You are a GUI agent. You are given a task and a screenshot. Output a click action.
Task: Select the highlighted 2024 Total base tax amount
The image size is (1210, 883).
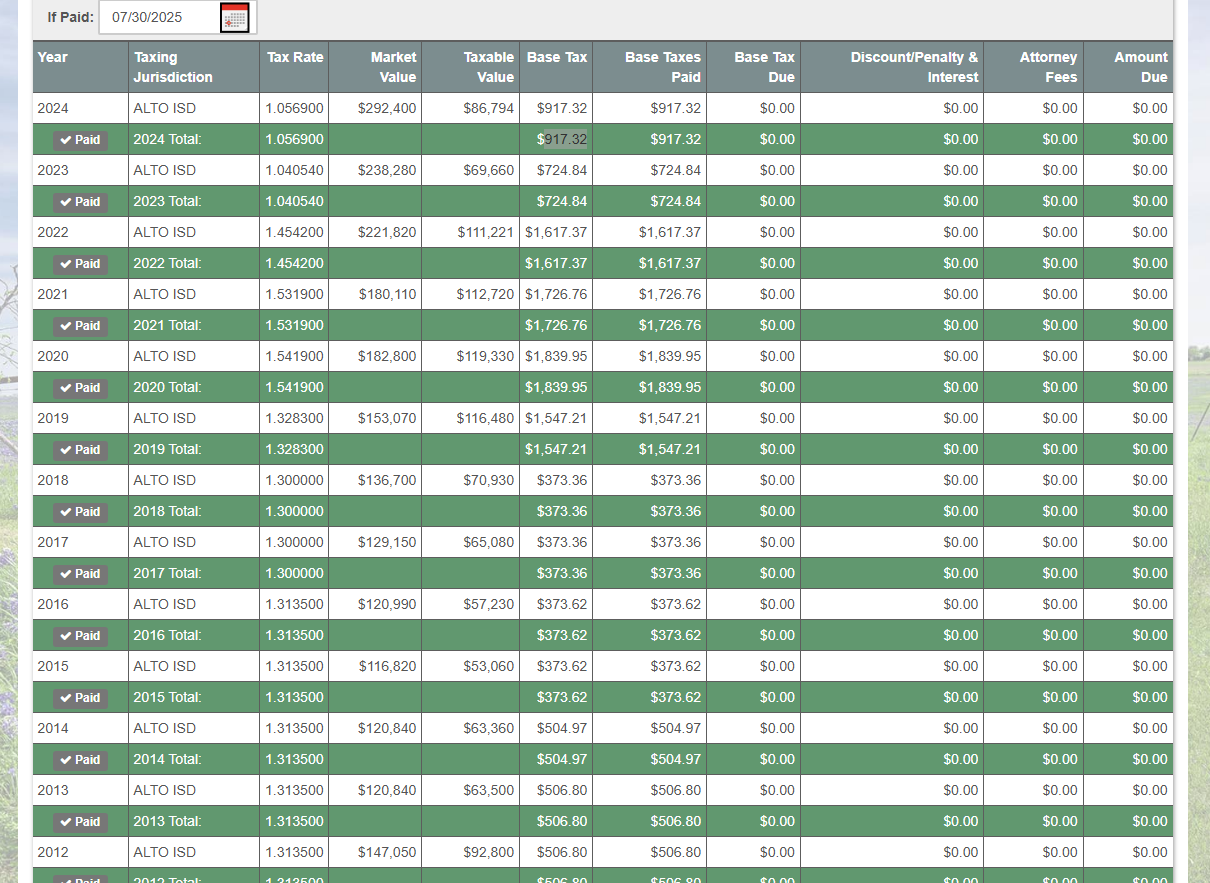click(564, 139)
